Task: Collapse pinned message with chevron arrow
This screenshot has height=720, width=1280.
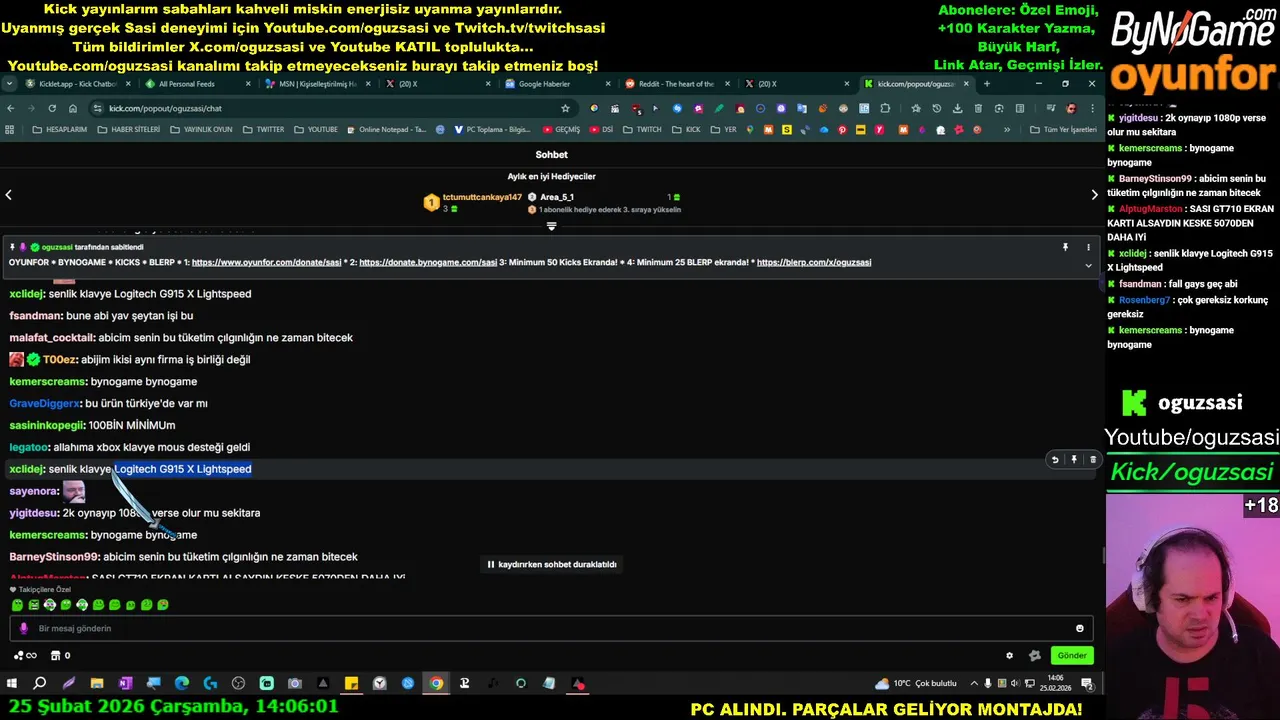Action: point(1088,265)
